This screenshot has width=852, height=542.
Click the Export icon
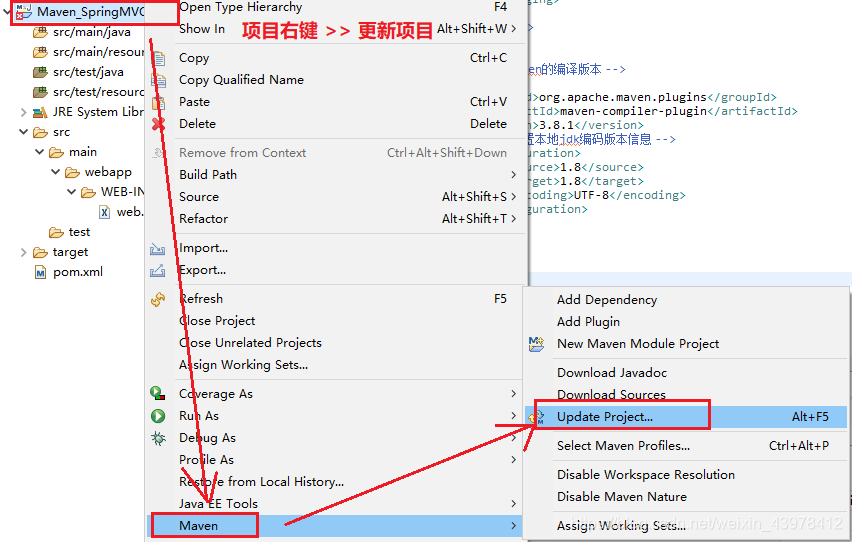tap(158, 270)
